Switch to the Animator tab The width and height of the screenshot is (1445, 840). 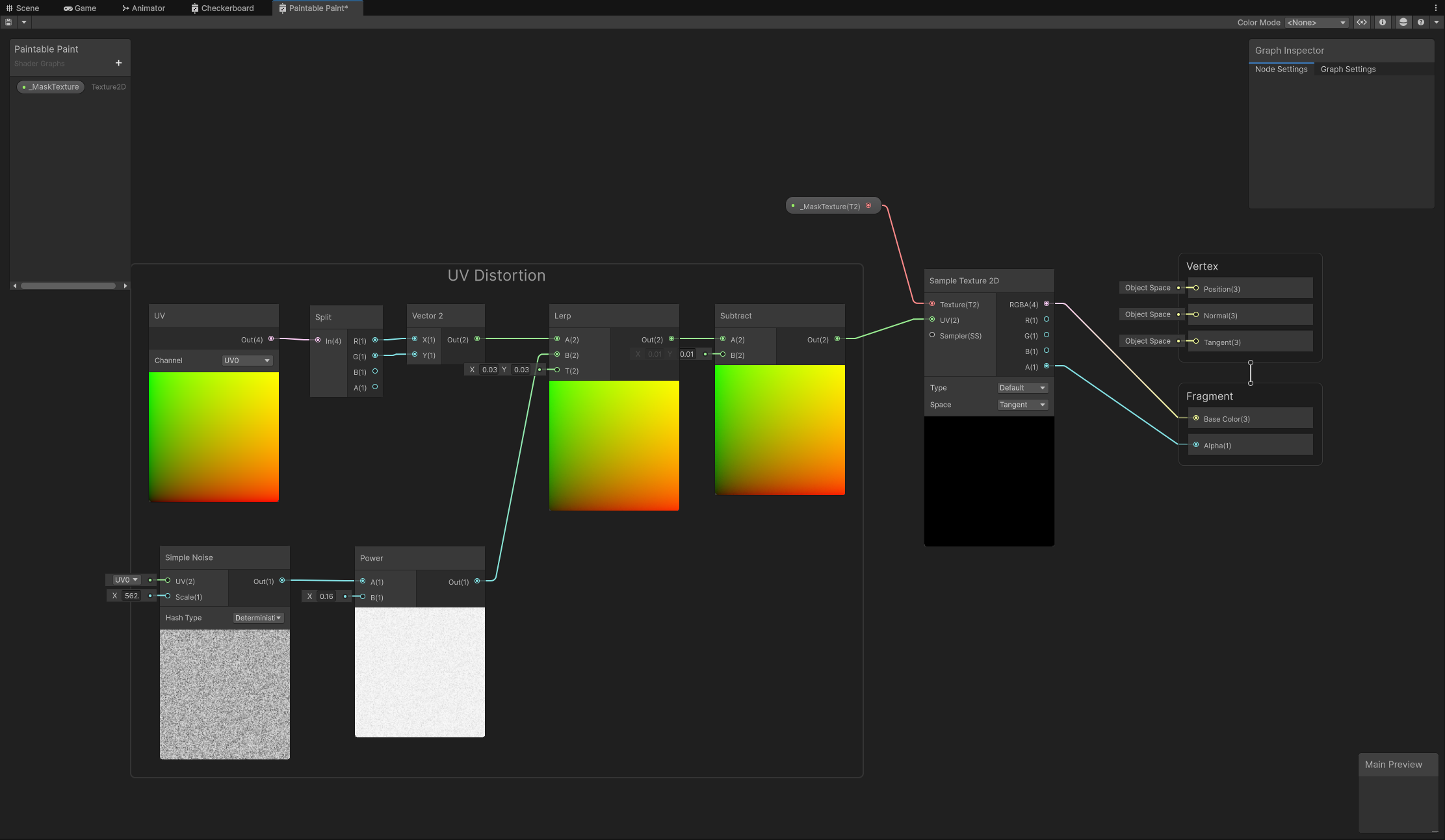144,8
